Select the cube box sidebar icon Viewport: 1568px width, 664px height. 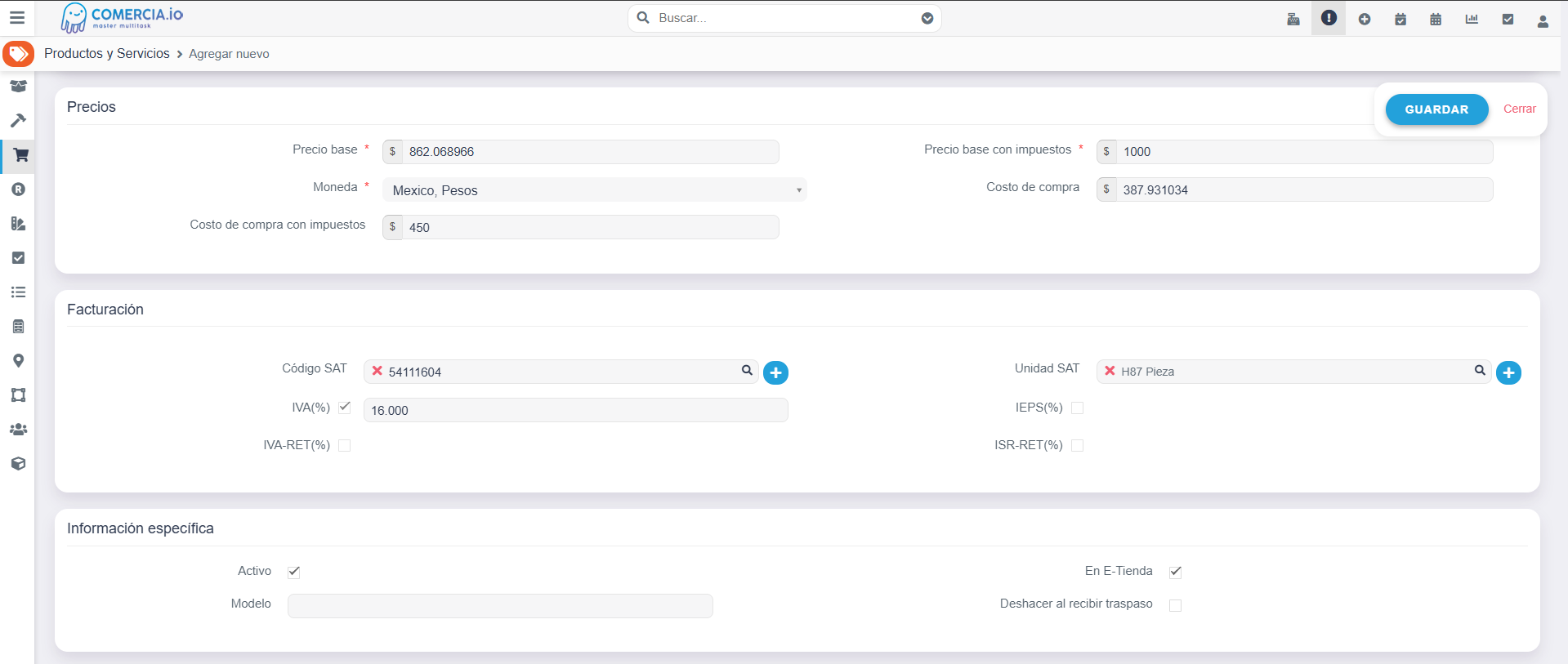(18, 464)
